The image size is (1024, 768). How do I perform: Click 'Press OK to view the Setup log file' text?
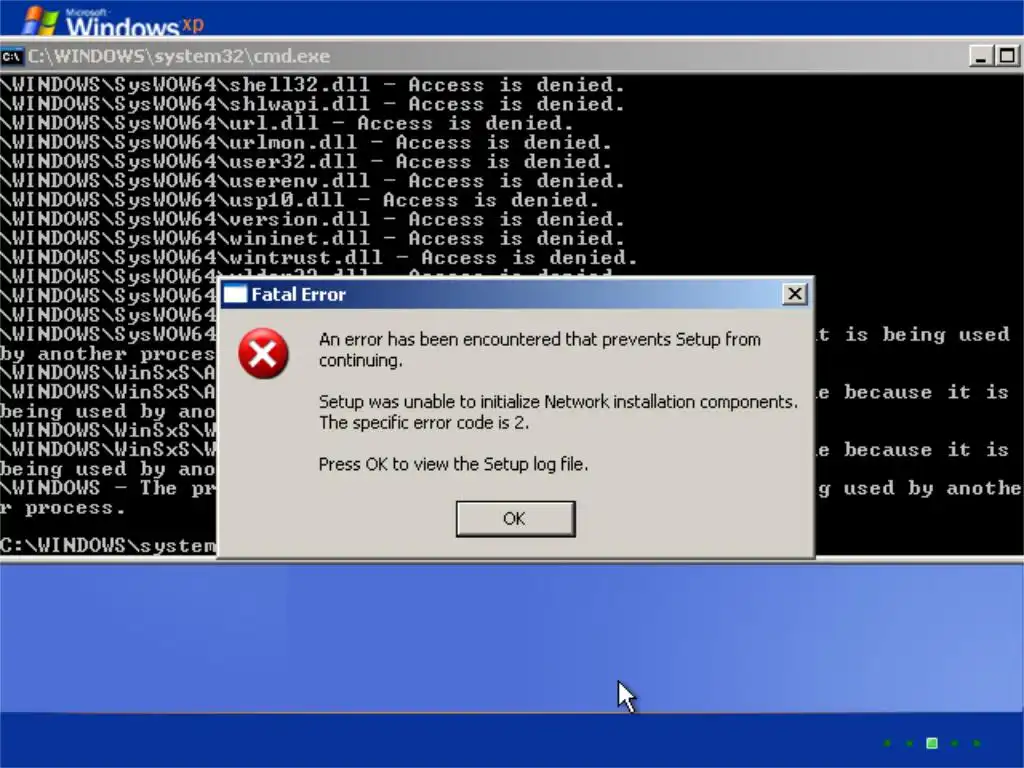[x=453, y=464]
